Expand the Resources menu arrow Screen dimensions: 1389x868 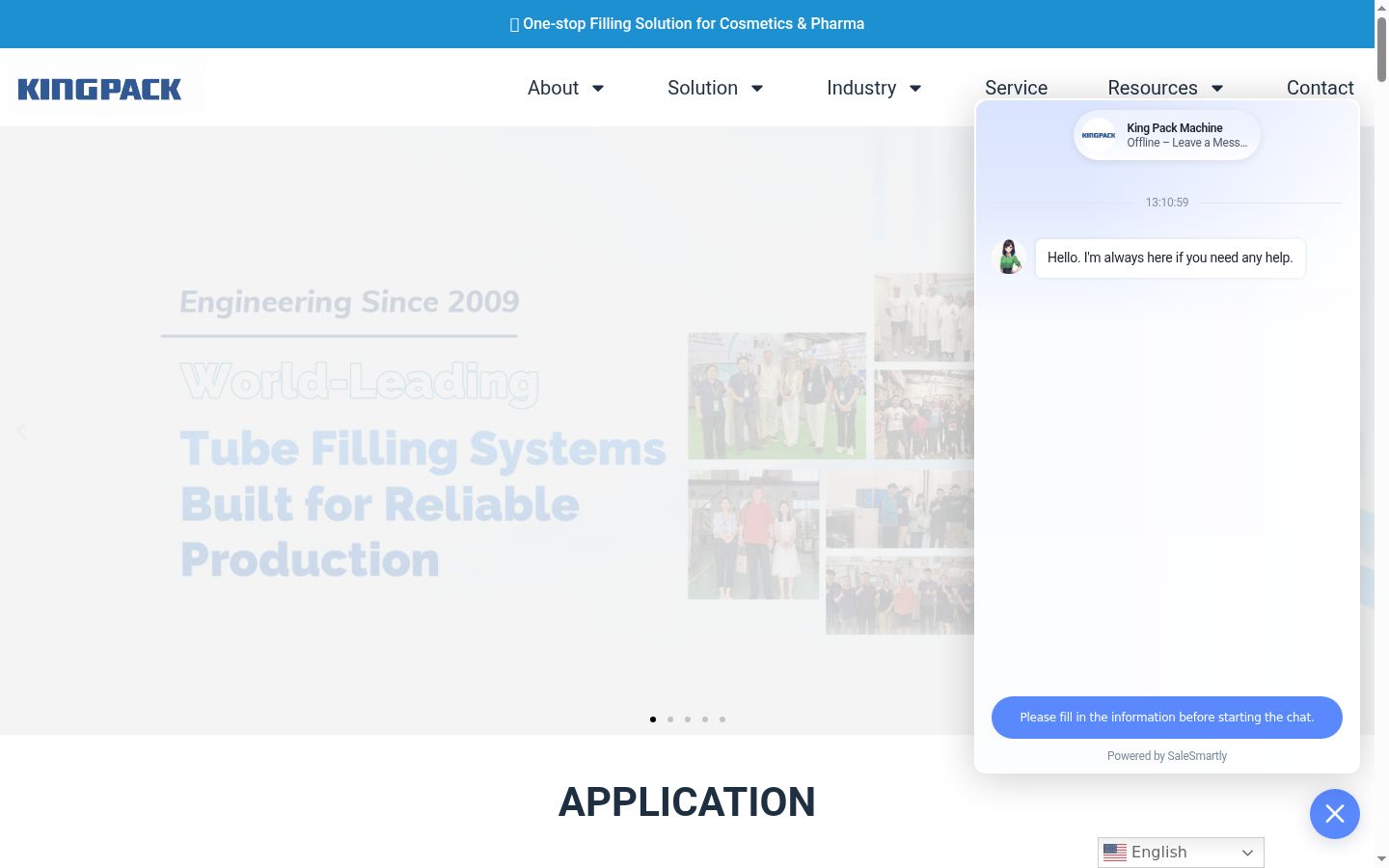1217,89
